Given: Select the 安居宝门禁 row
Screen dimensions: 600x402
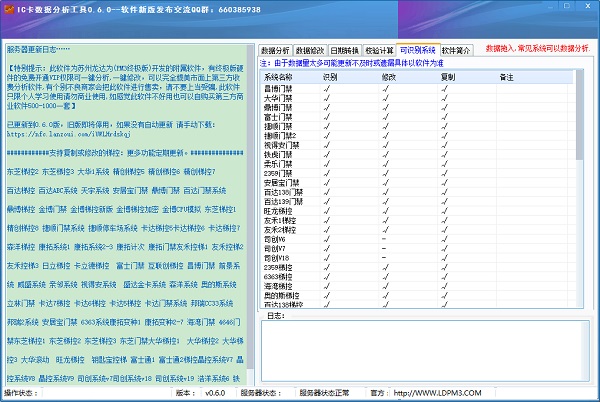Looking at the screenshot, I should click(417, 183).
